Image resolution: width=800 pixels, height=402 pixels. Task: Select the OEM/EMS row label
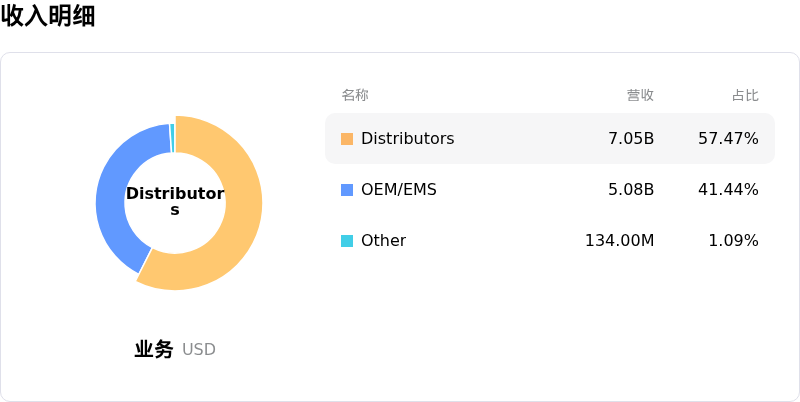tap(398, 190)
